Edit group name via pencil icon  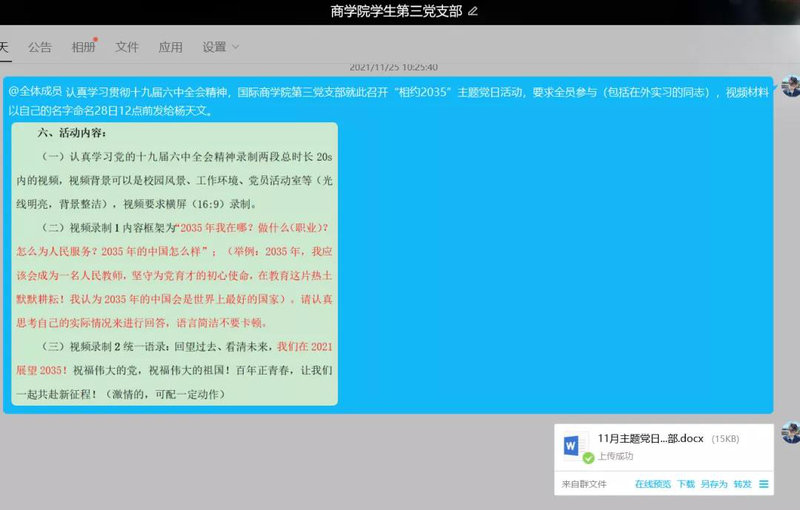tap(473, 11)
